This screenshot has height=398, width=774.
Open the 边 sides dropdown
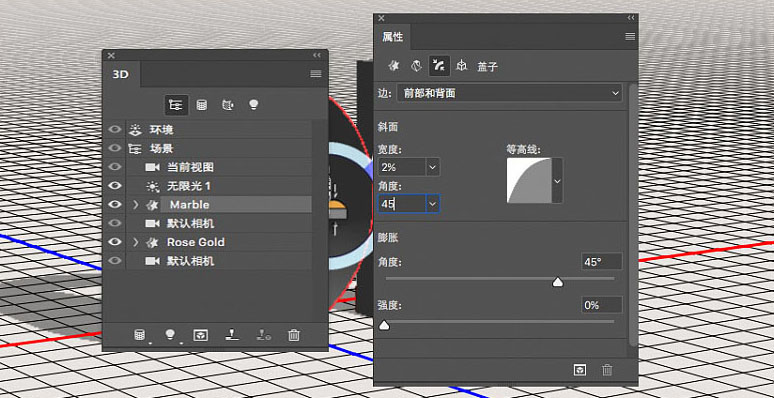pos(510,93)
